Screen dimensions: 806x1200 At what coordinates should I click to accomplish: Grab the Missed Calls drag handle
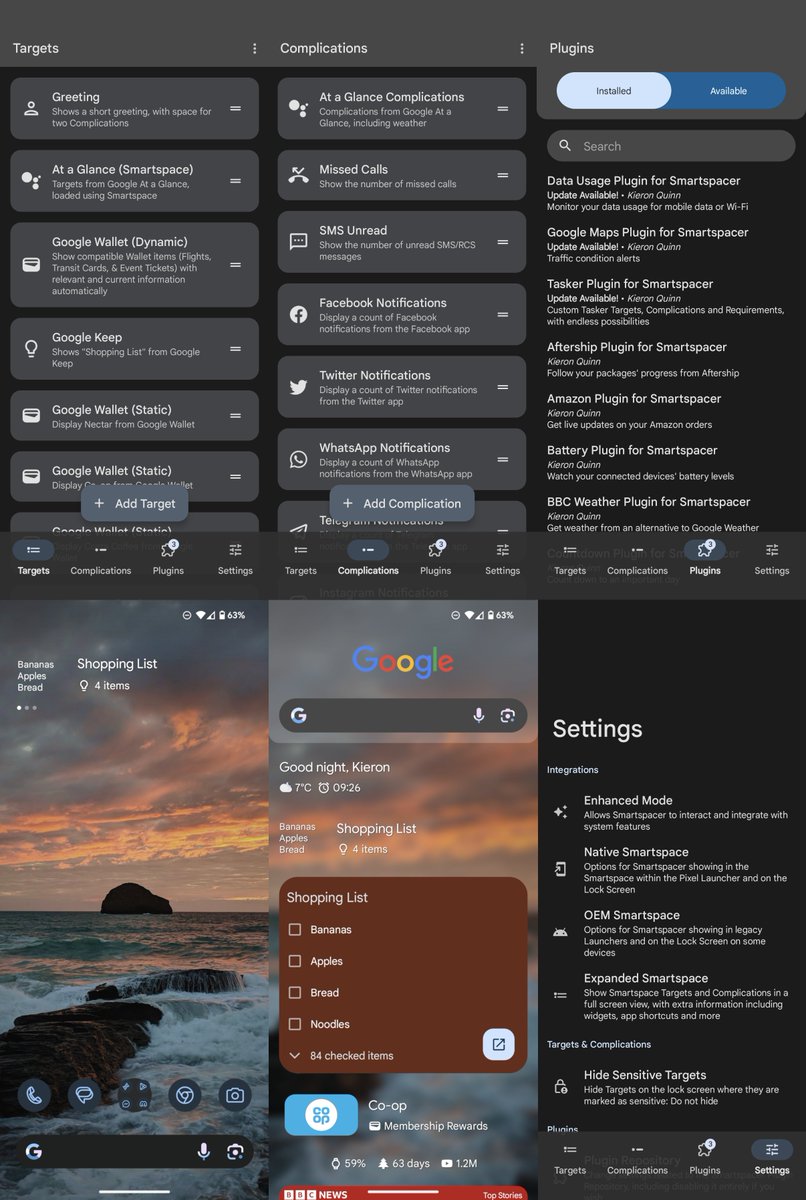pyautogui.click(x=503, y=175)
